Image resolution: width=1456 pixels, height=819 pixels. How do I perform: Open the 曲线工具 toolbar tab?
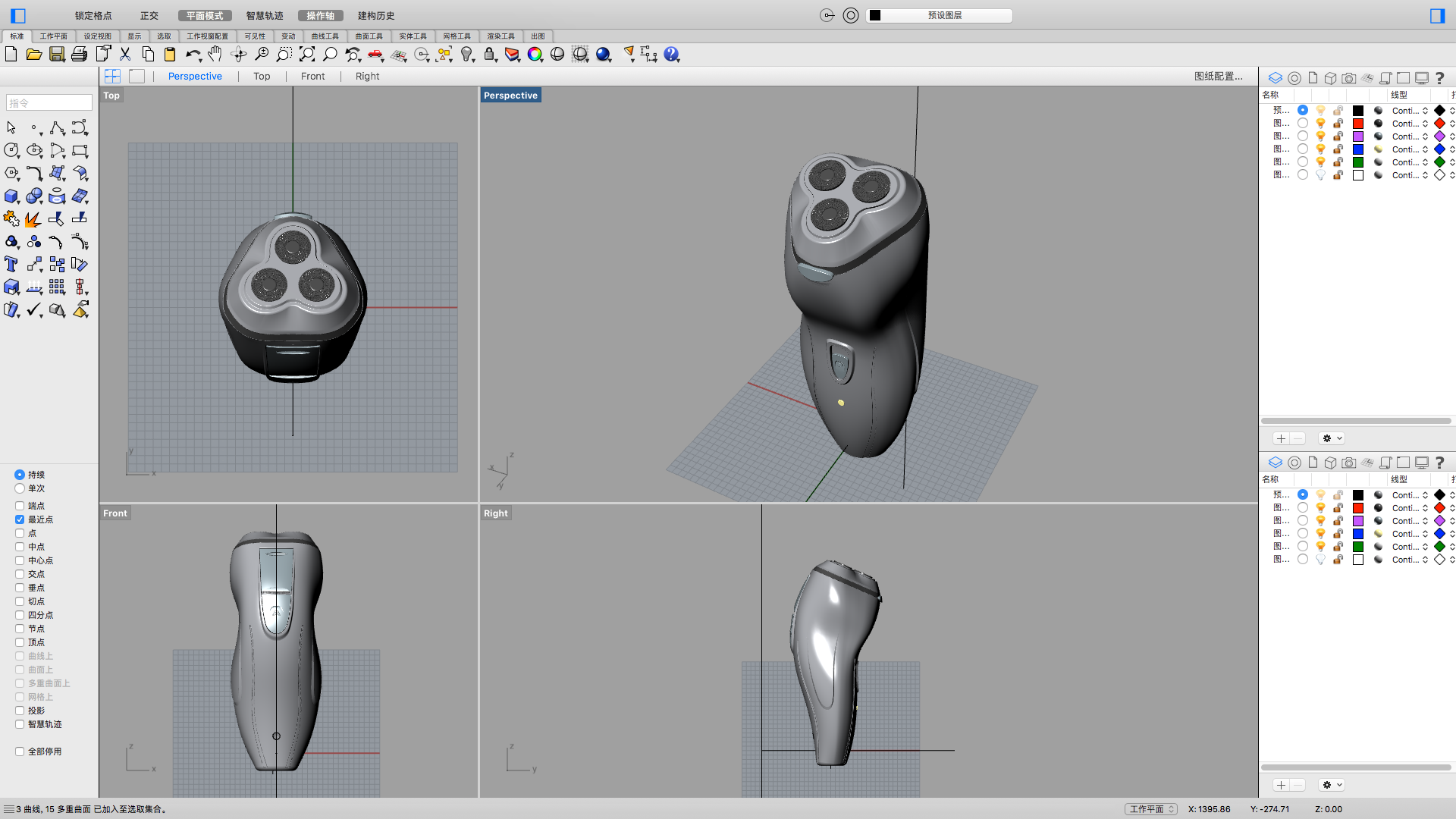click(325, 36)
